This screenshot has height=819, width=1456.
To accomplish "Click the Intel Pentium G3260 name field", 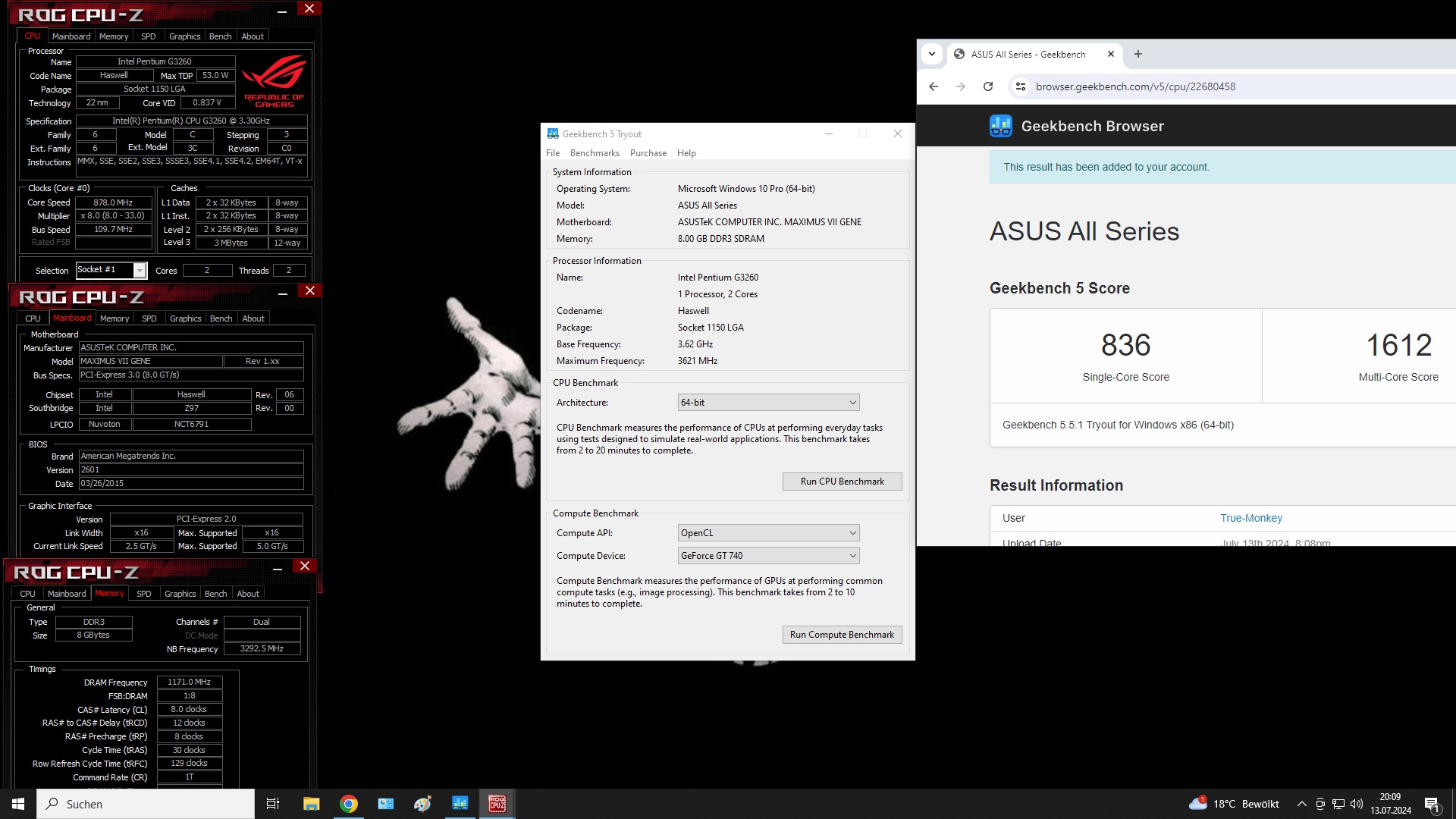I will (155, 61).
